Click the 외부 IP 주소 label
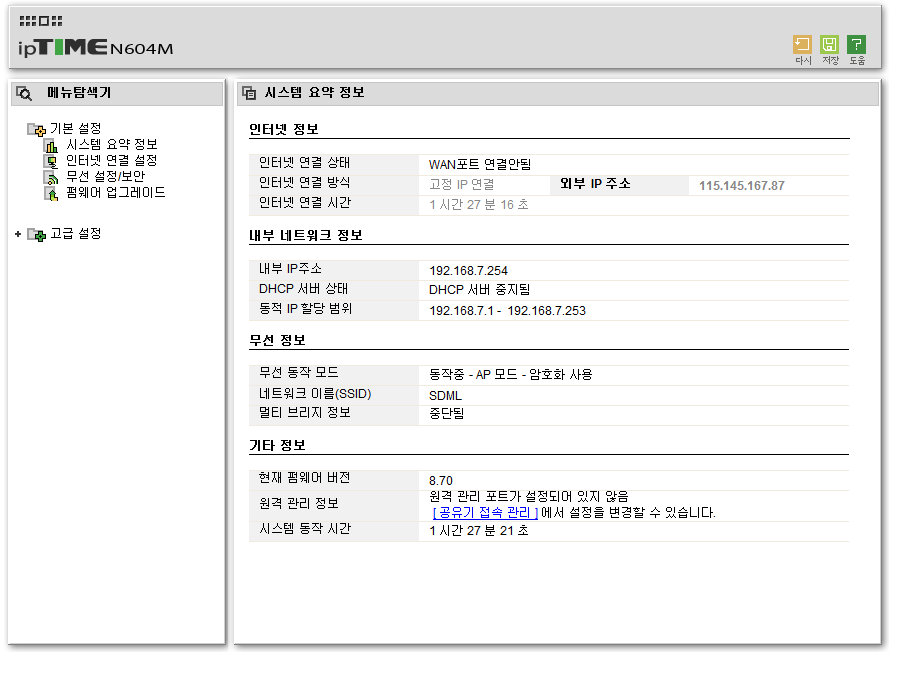Image resolution: width=922 pixels, height=690 pixels. coord(595,184)
